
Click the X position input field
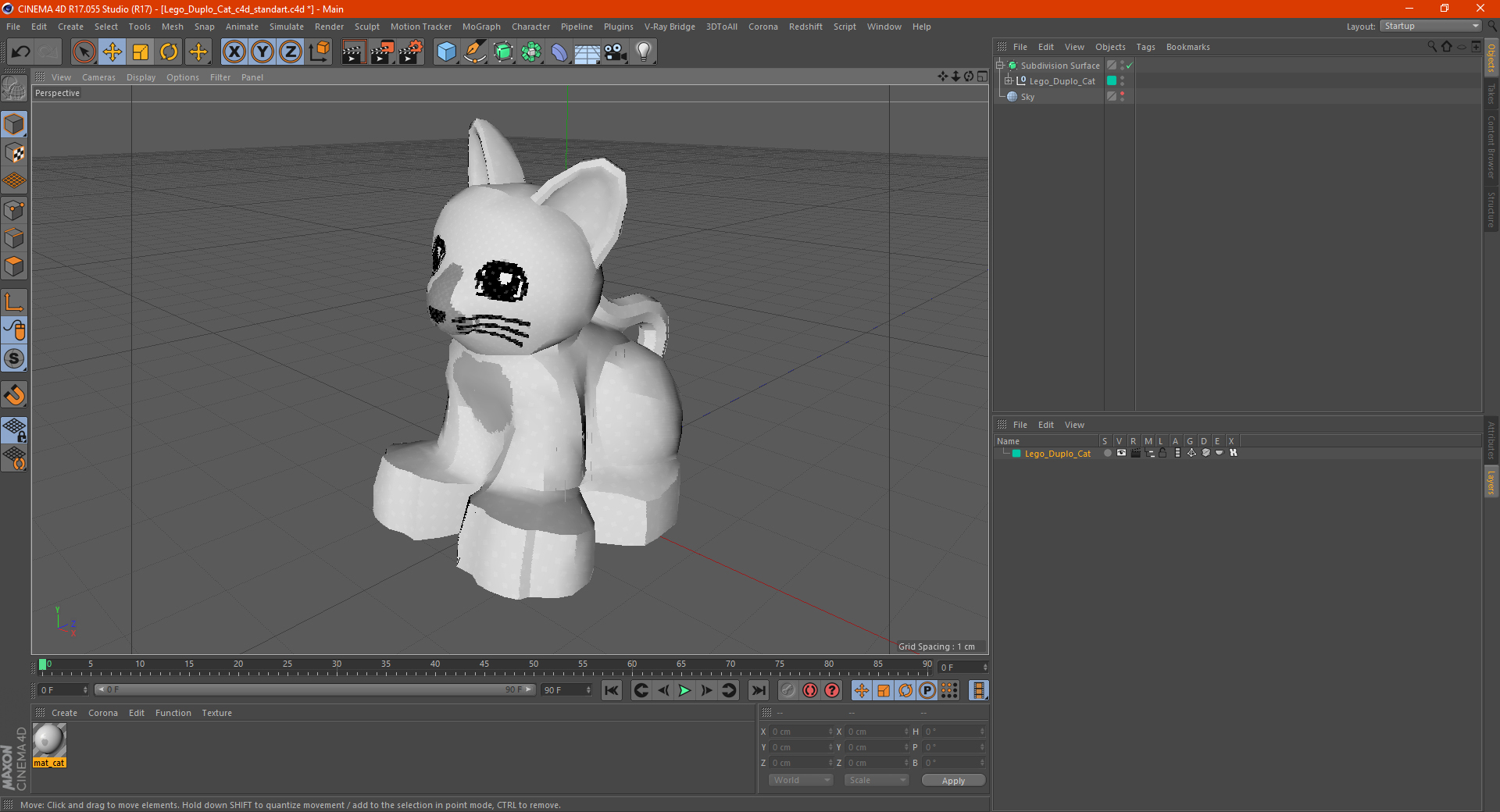pyautogui.click(x=802, y=732)
